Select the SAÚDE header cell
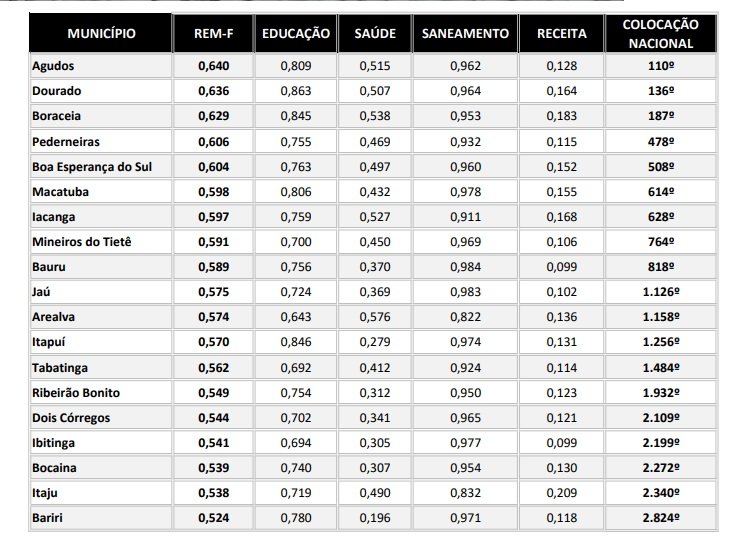733x538 pixels. [375, 34]
